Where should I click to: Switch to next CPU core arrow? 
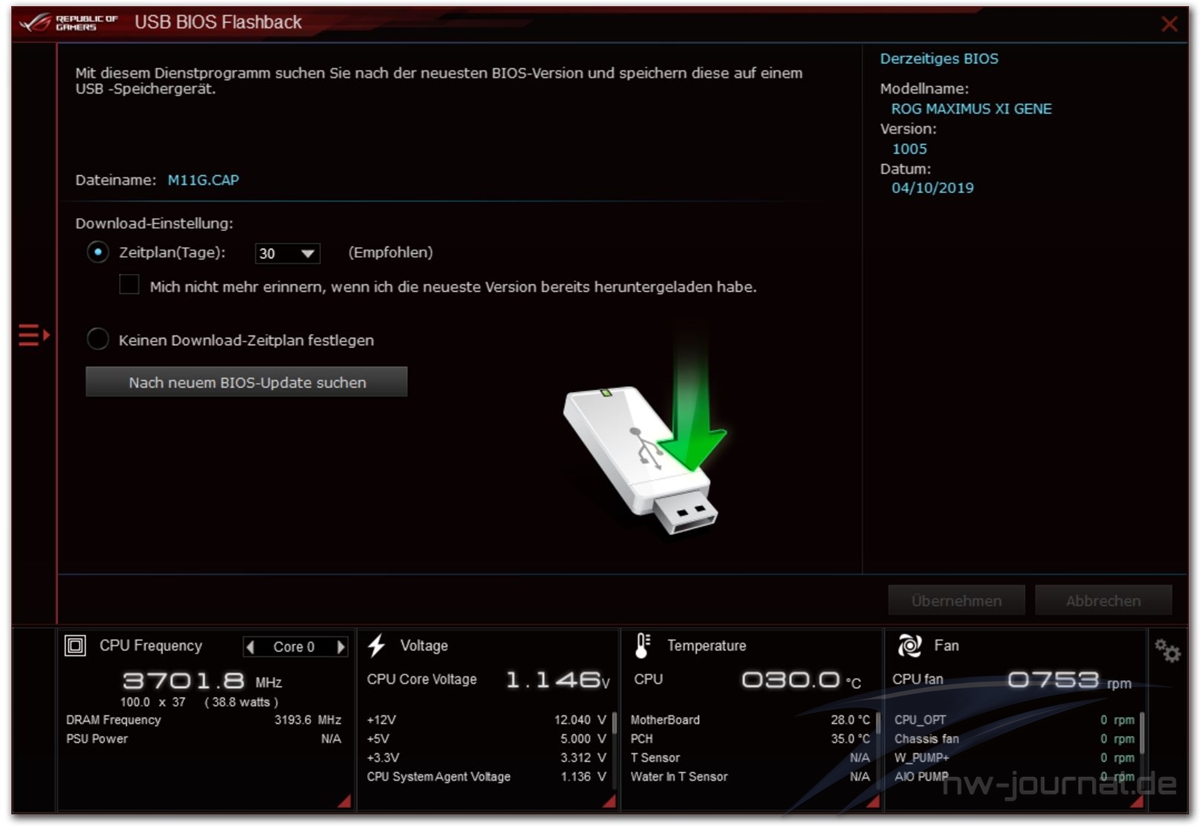pyautogui.click(x=341, y=647)
